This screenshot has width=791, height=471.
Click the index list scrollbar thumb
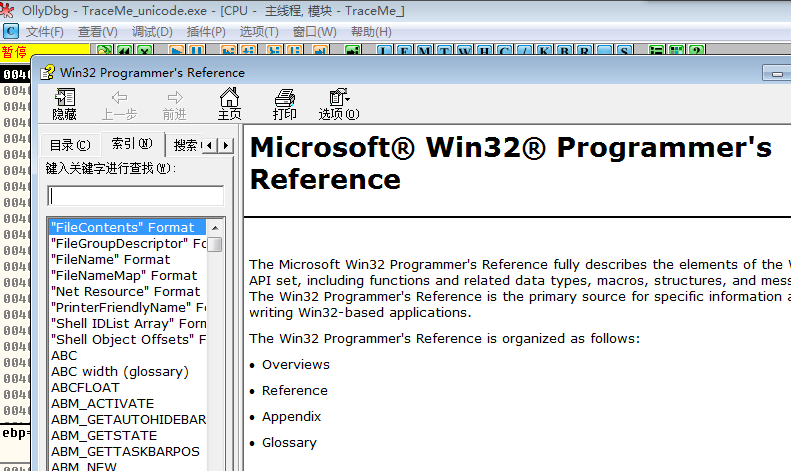pos(215,244)
